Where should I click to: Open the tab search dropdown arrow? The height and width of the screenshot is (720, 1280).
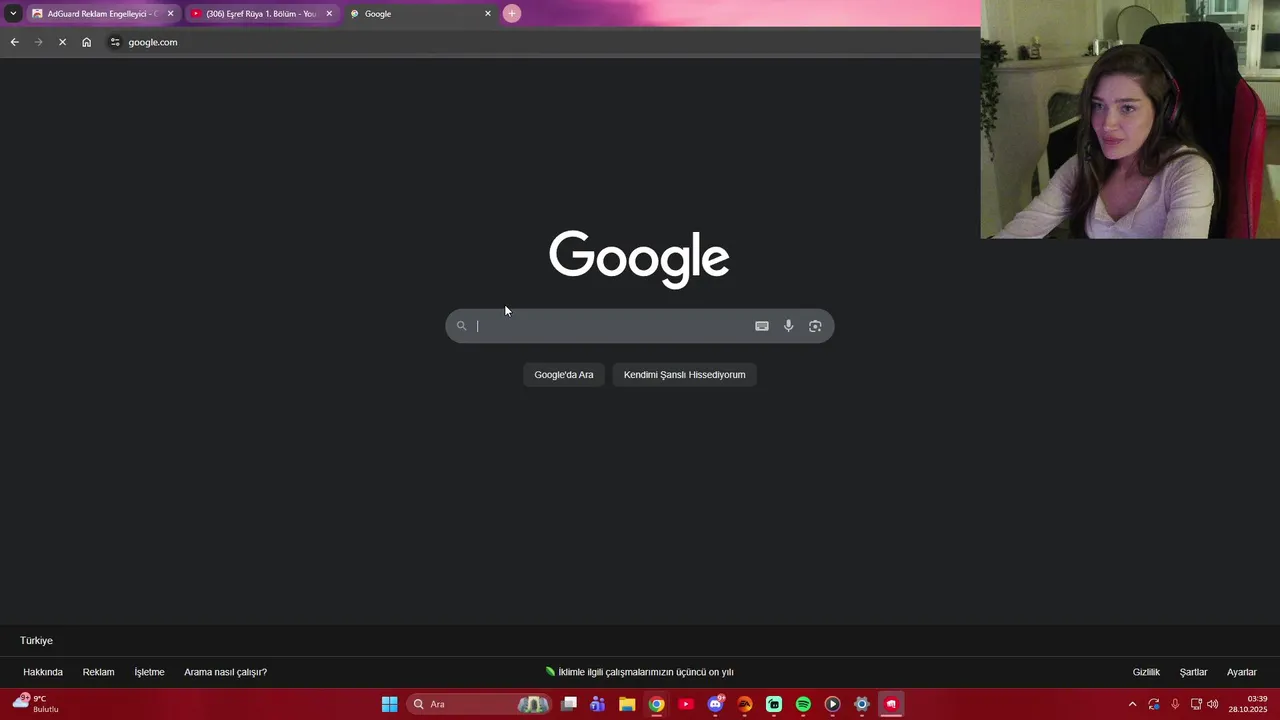click(x=13, y=14)
